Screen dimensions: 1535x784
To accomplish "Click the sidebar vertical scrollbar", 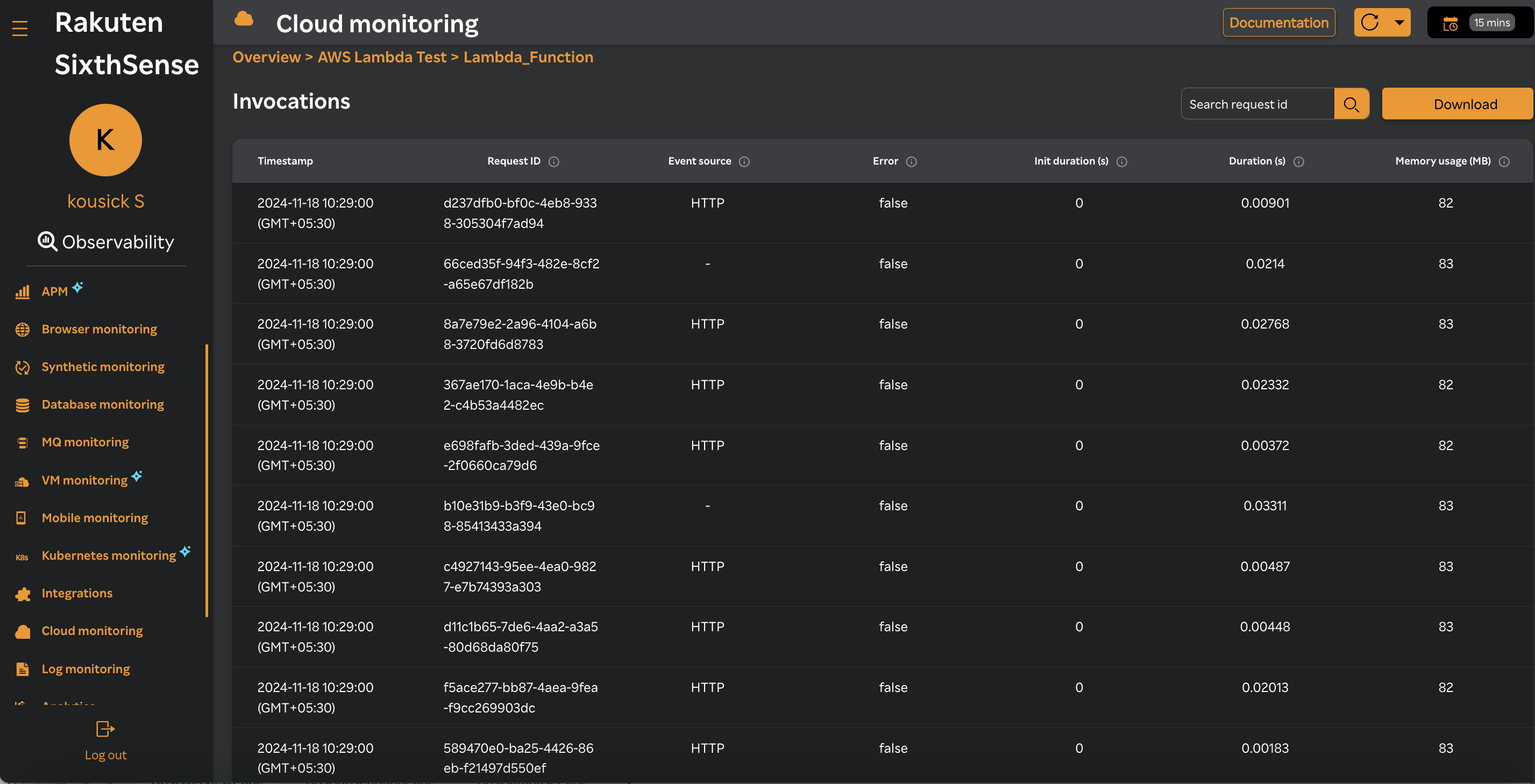I will 207,480.
